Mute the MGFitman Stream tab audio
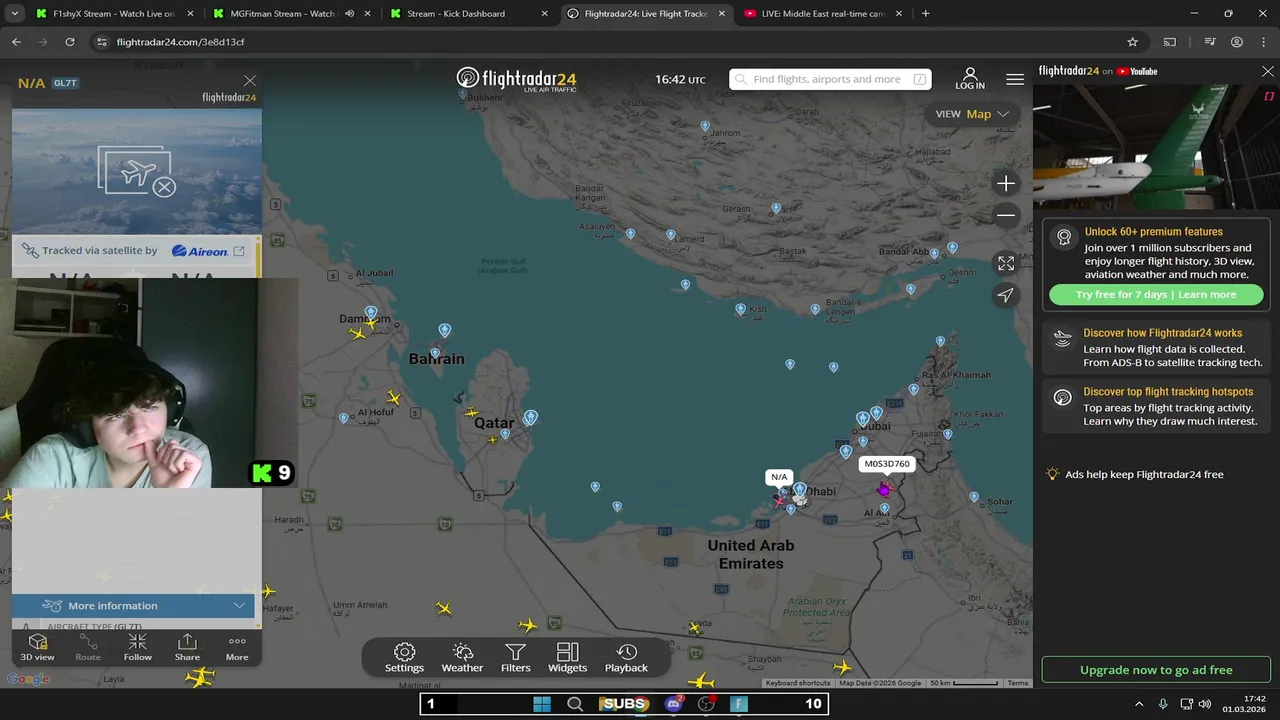The image size is (1280, 720). pyautogui.click(x=349, y=14)
